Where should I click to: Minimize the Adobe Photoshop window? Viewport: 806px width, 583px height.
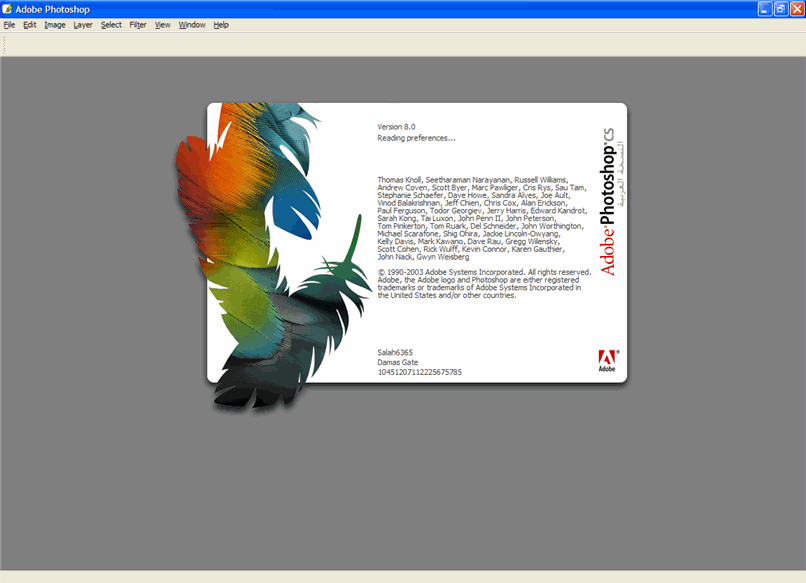pyautogui.click(x=765, y=9)
